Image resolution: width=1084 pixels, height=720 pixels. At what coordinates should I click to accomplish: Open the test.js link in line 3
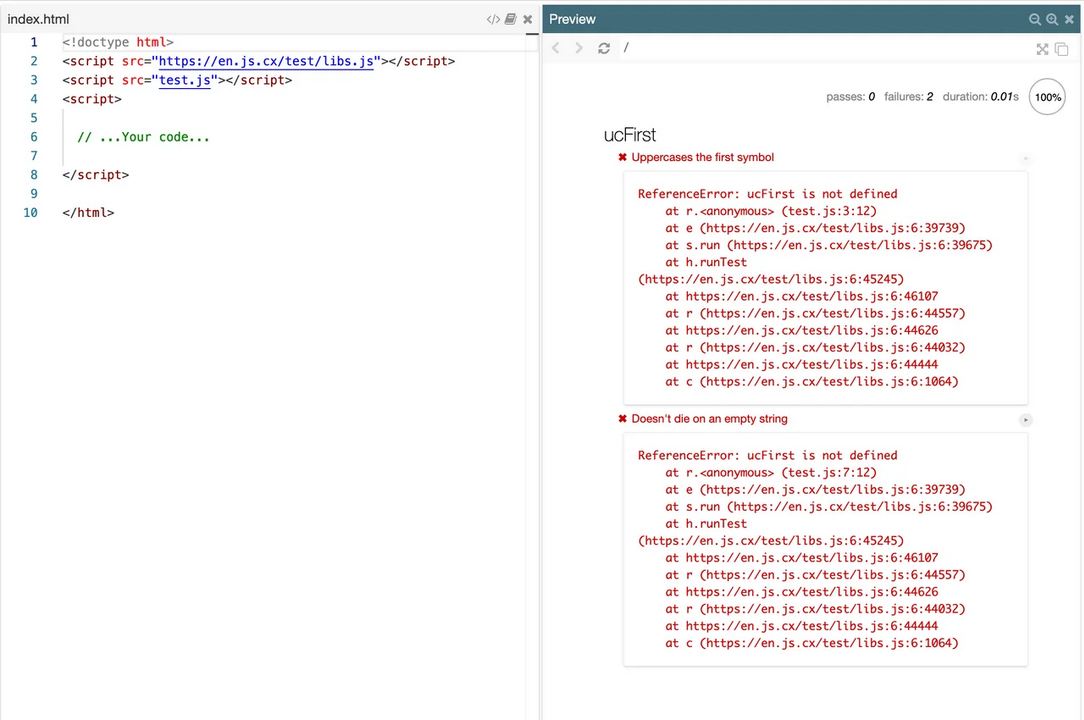click(x=185, y=80)
